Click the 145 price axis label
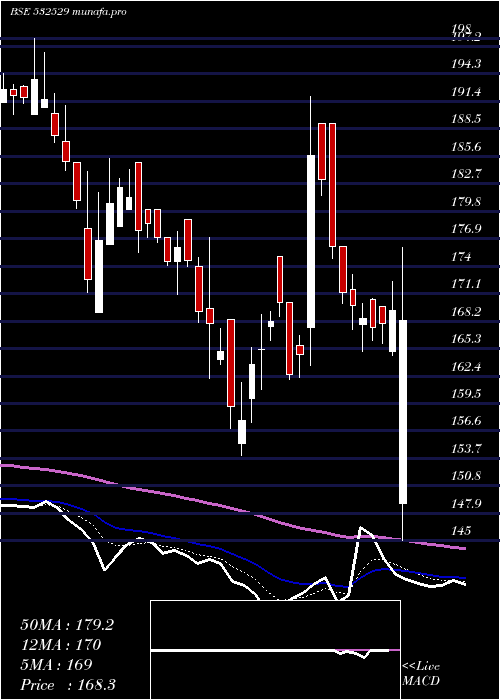 (x=461, y=531)
